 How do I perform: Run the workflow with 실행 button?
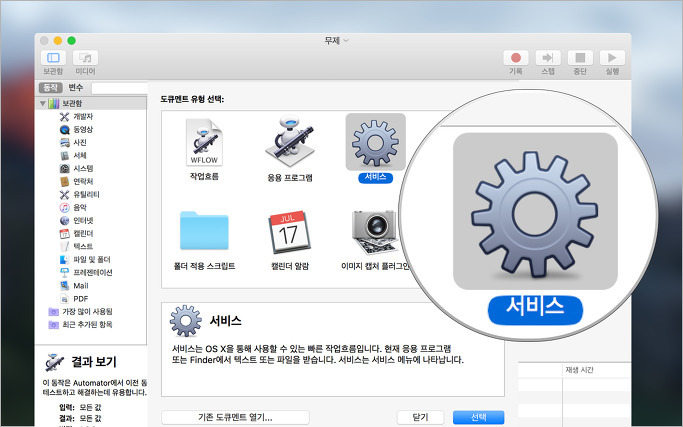[612, 58]
